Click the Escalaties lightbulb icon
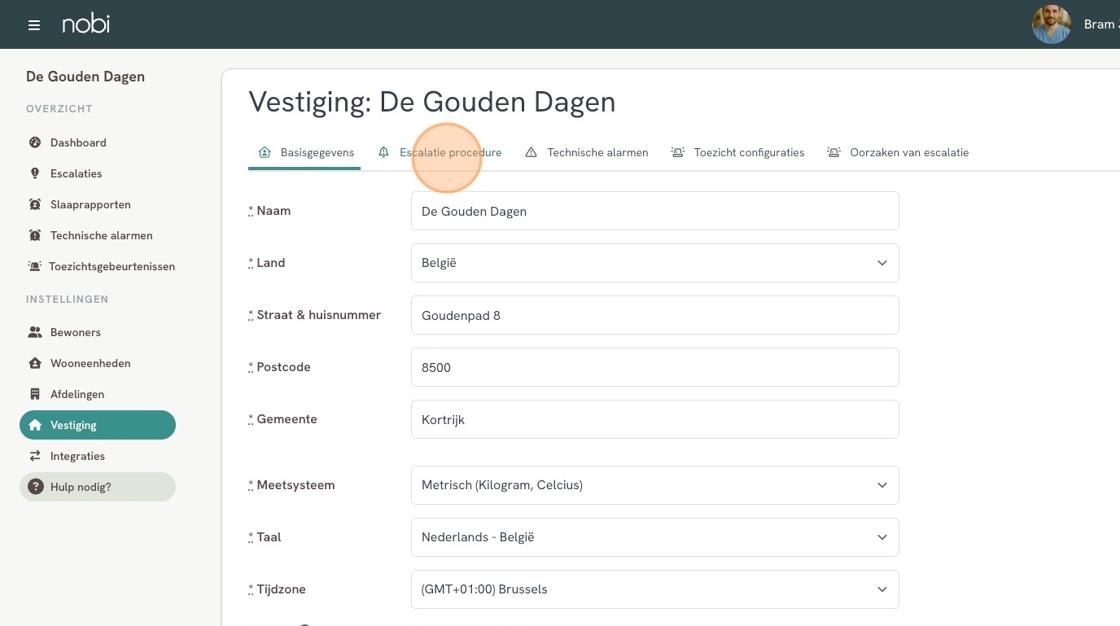Image resolution: width=1120 pixels, height=626 pixels. coord(35,174)
